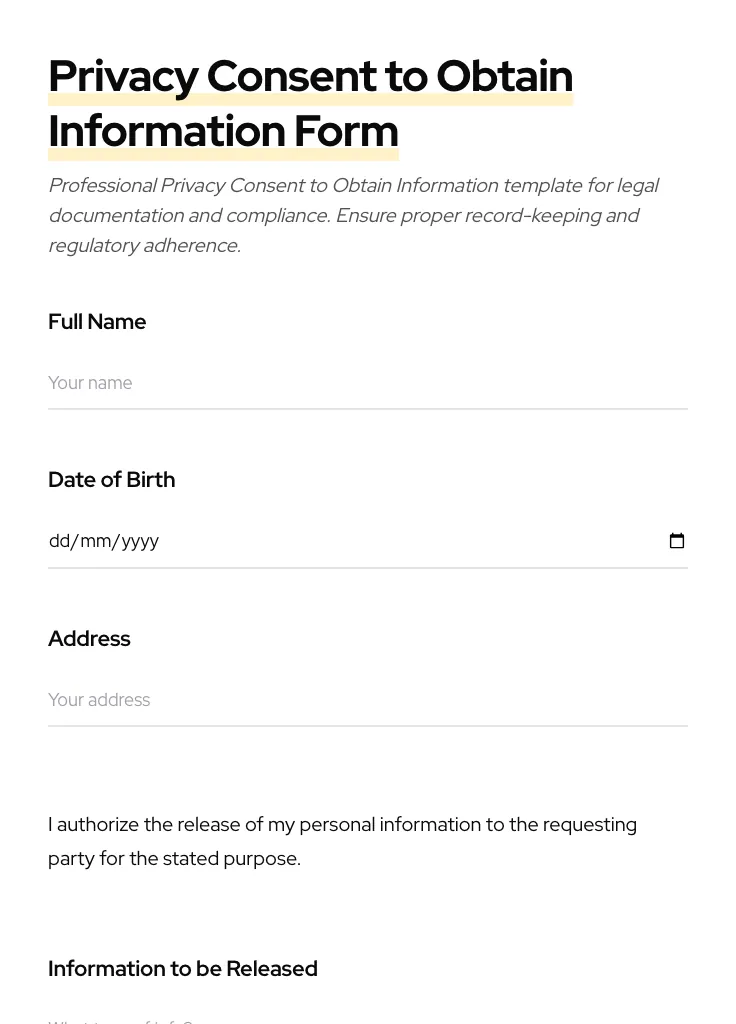736x1024 pixels.
Task: Click the underline below the Full Name field
Action: click(x=368, y=409)
